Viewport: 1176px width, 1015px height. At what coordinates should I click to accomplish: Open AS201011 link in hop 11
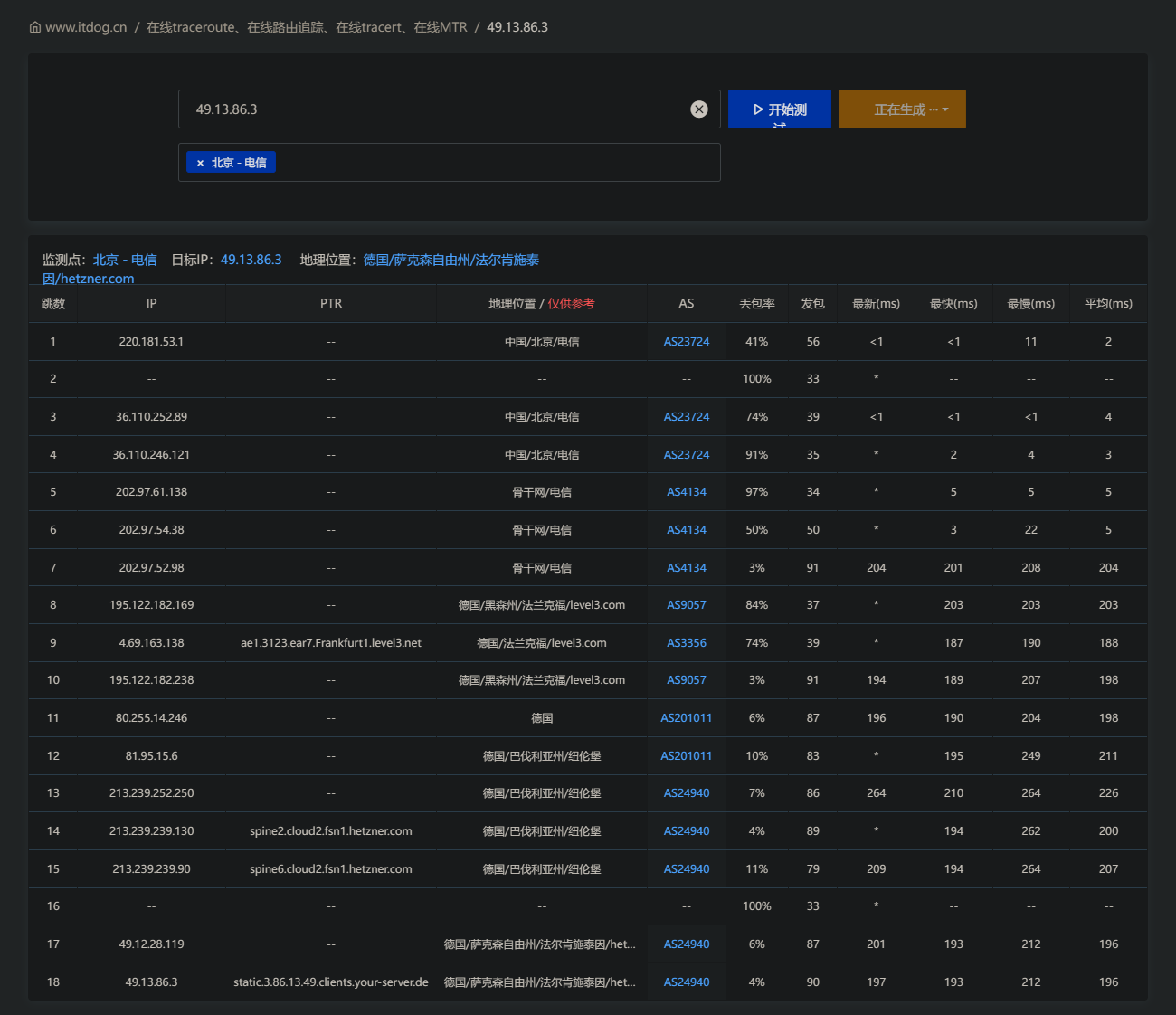(x=687, y=718)
